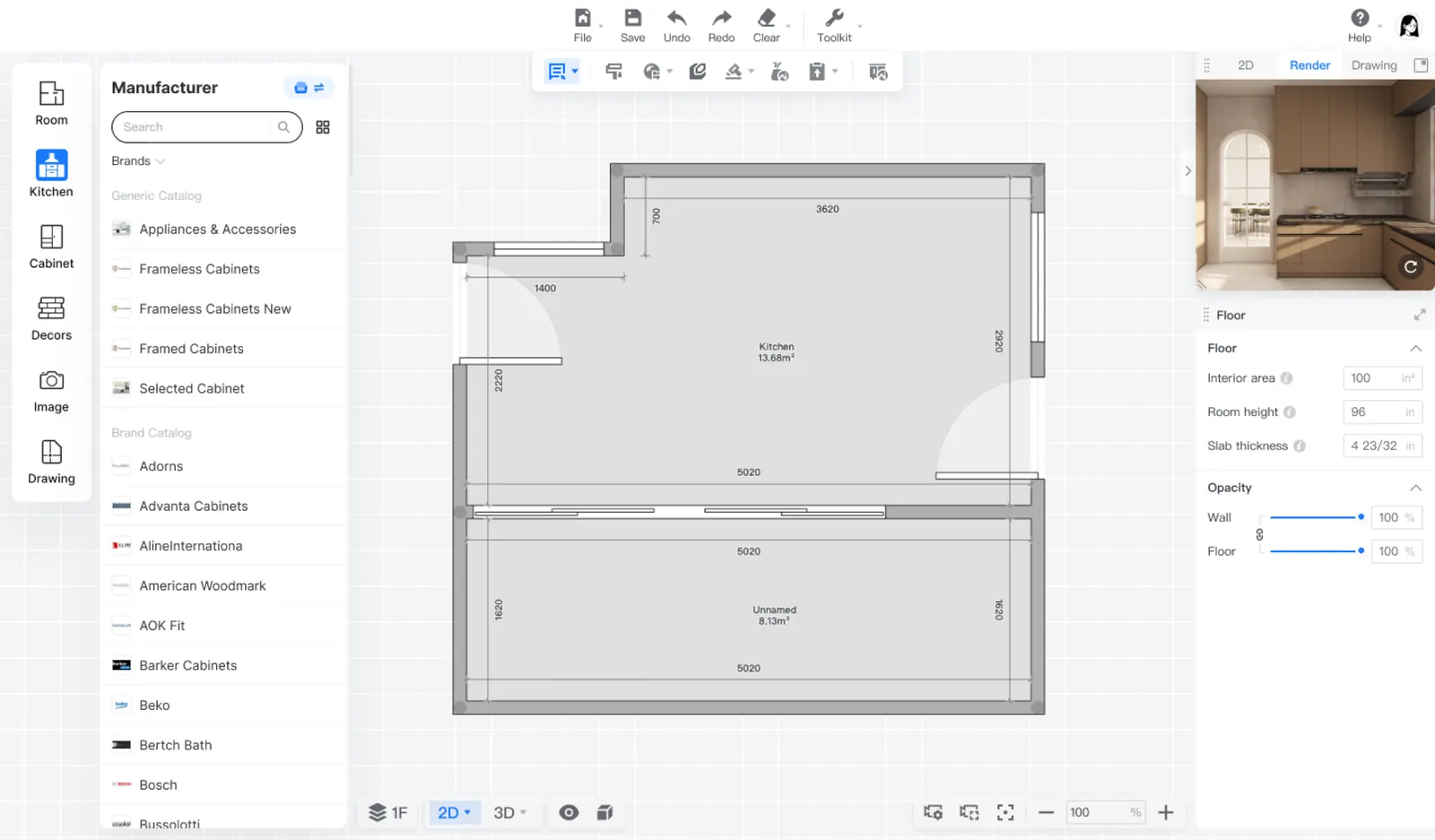
Task: Open the Kitchen module in sidebar
Action: click(x=51, y=173)
